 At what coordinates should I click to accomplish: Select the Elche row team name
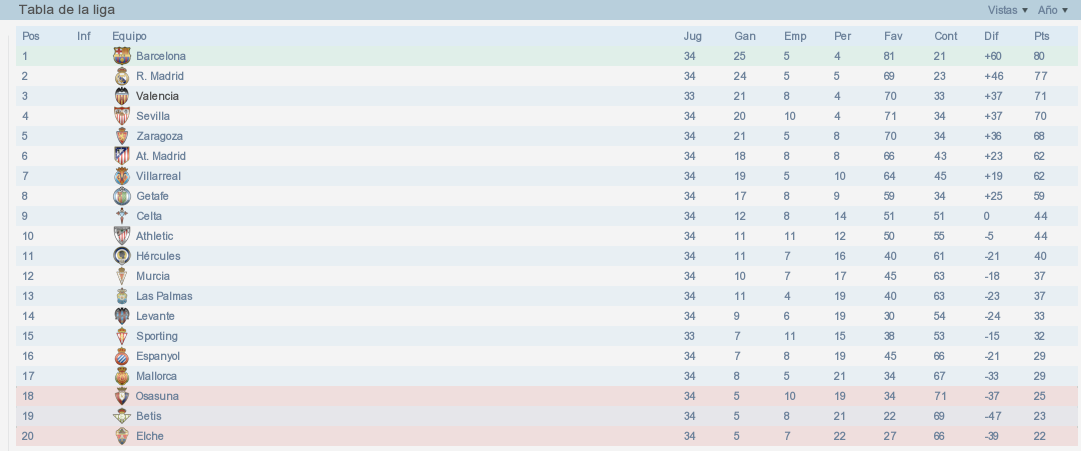point(150,436)
